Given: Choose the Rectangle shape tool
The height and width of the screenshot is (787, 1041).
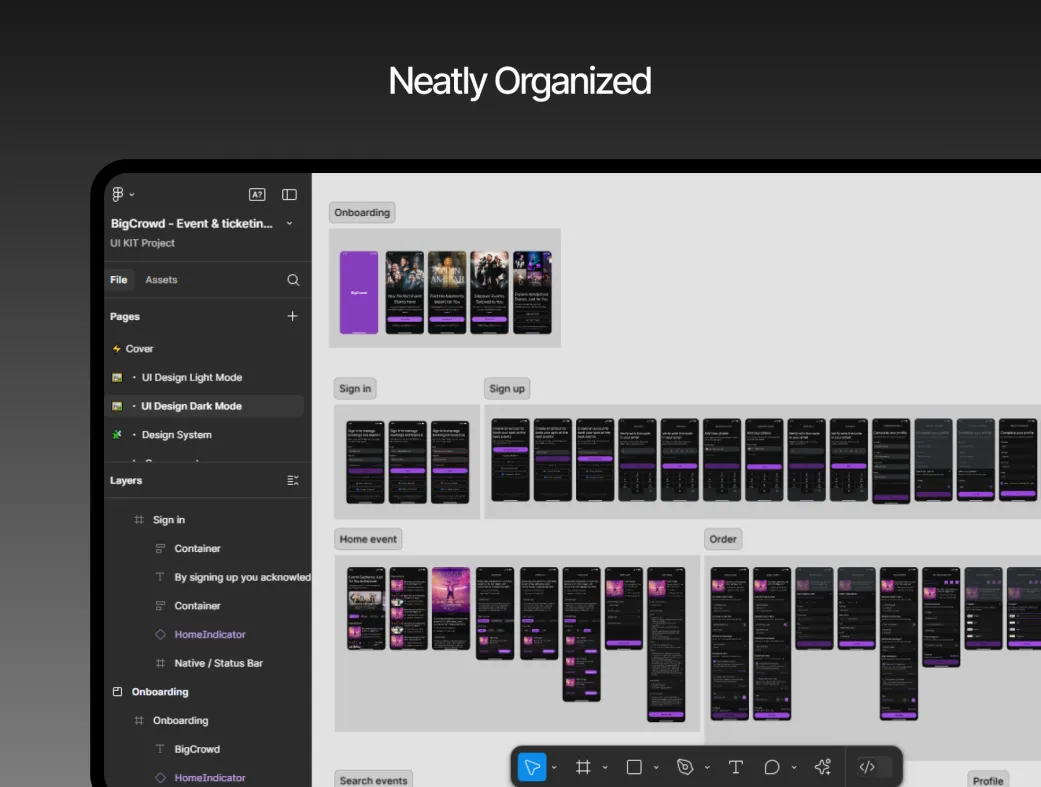Looking at the screenshot, I should pyautogui.click(x=634, y=767).
